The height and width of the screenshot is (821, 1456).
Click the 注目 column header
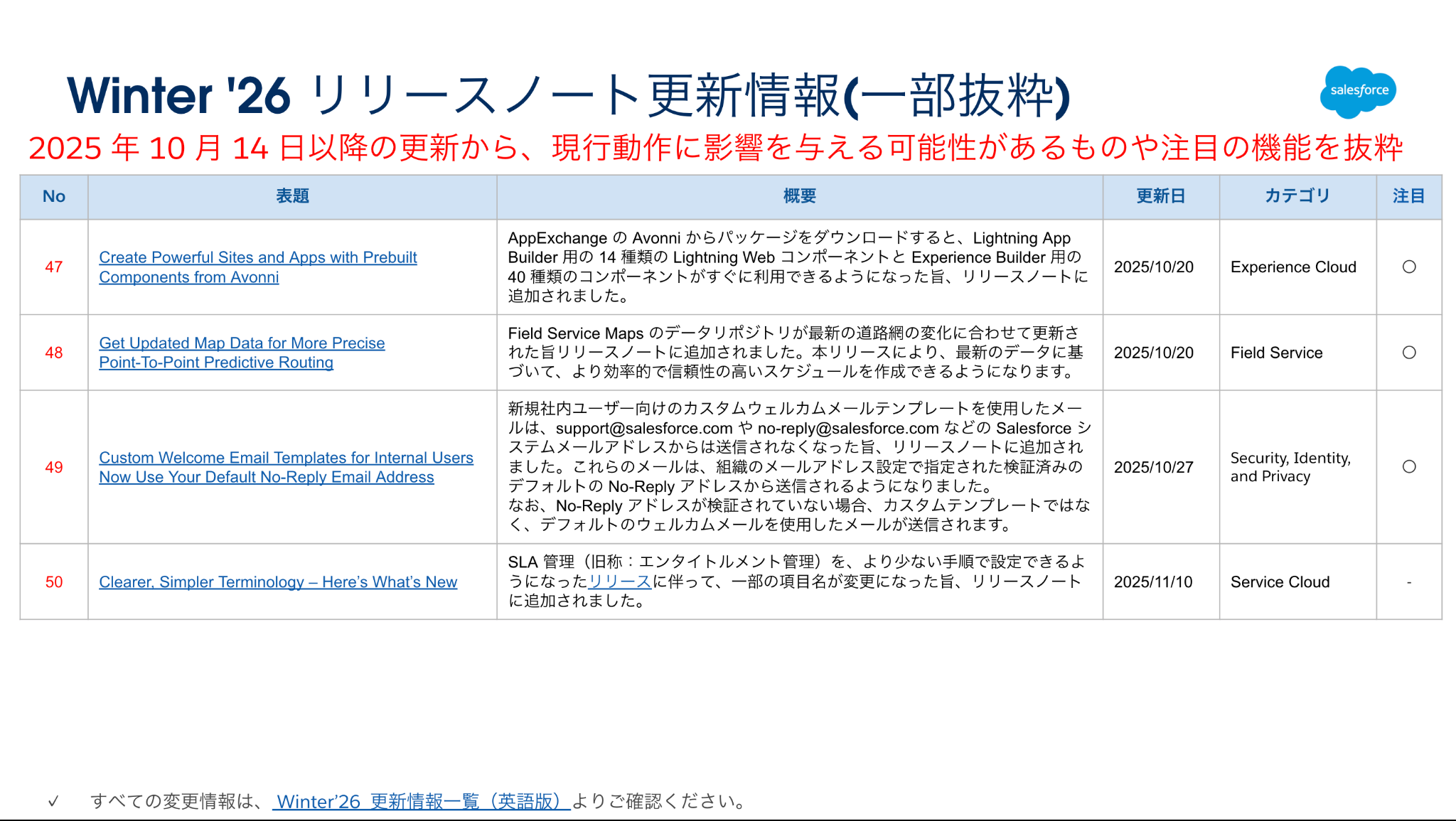1408,197
